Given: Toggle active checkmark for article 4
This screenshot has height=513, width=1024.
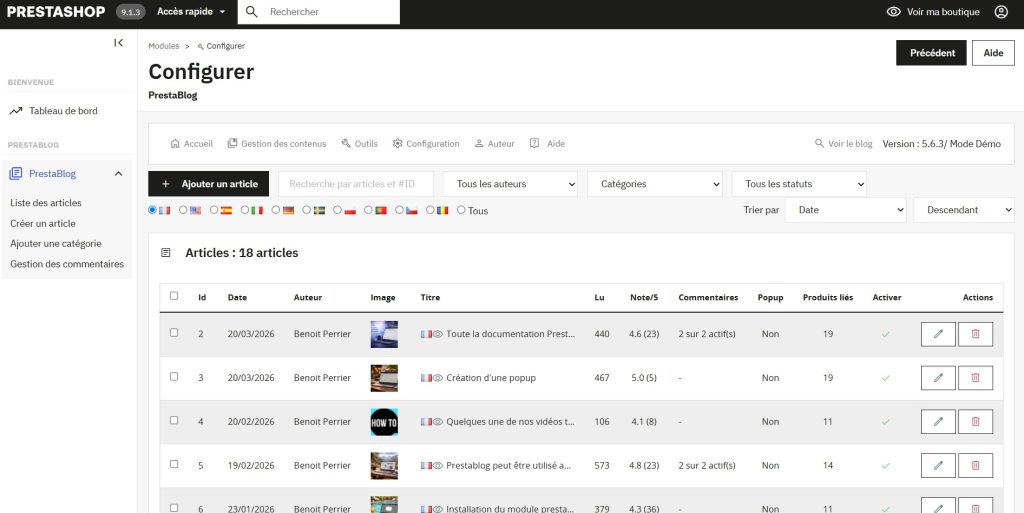Looking at the screenshot, I should [886, 422].
